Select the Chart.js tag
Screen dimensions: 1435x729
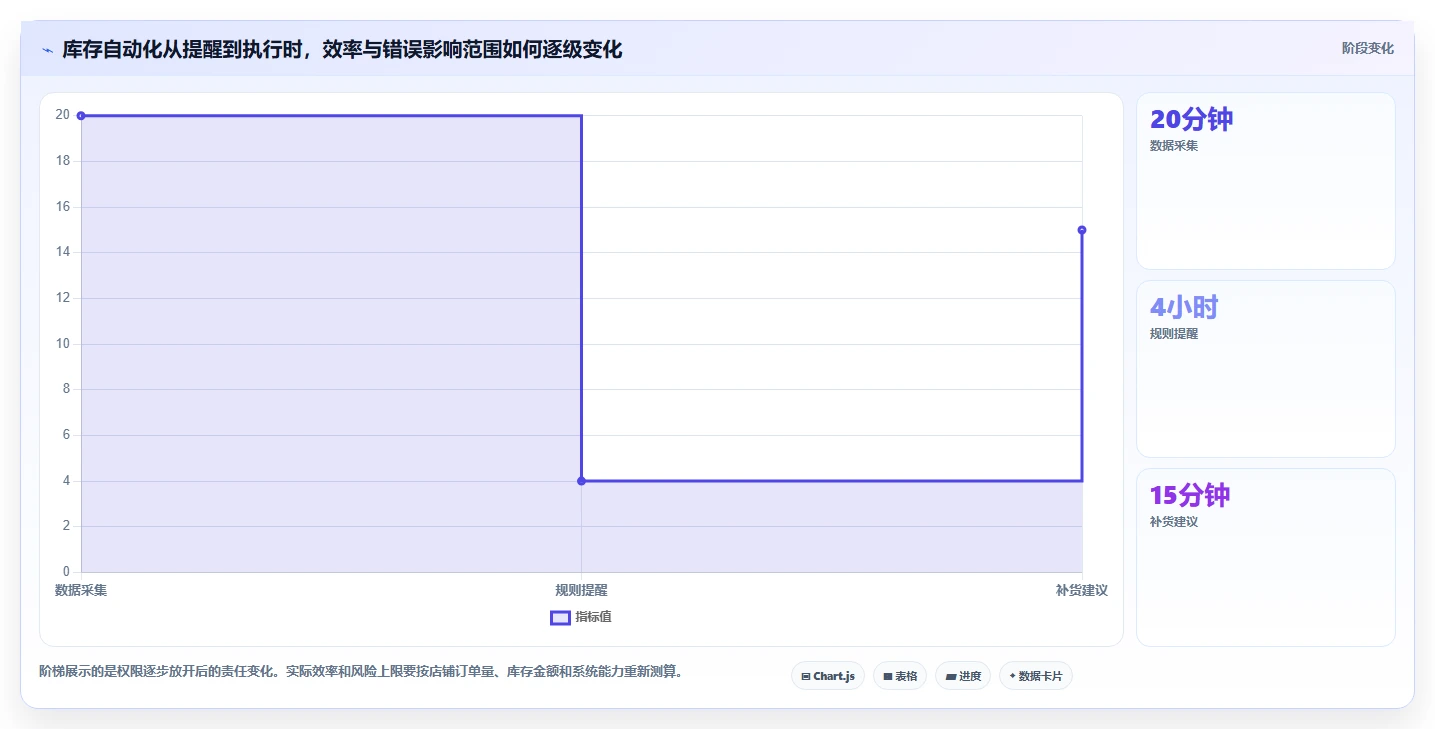(x=827, y=676)
